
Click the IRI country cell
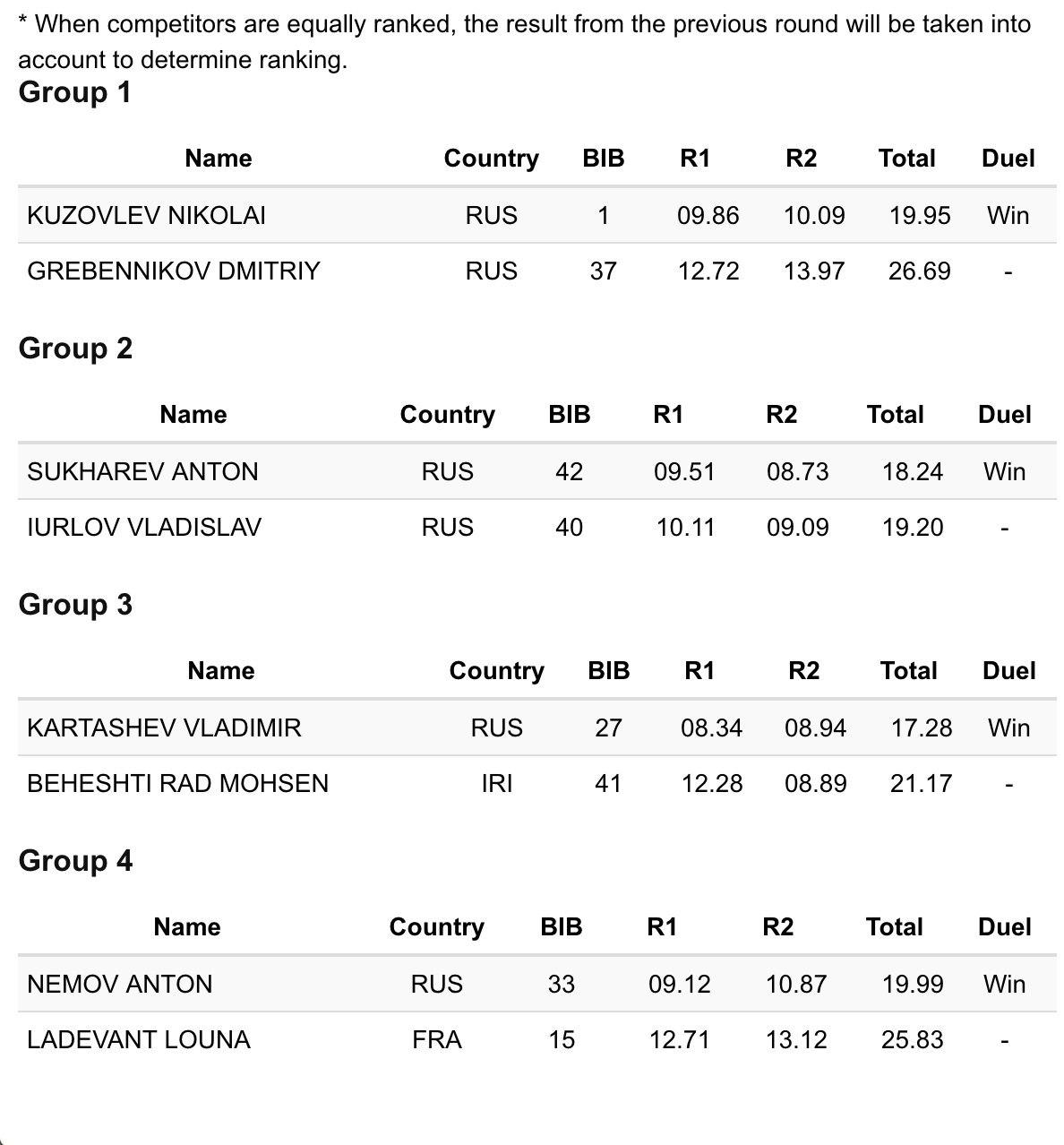point(496,783)
